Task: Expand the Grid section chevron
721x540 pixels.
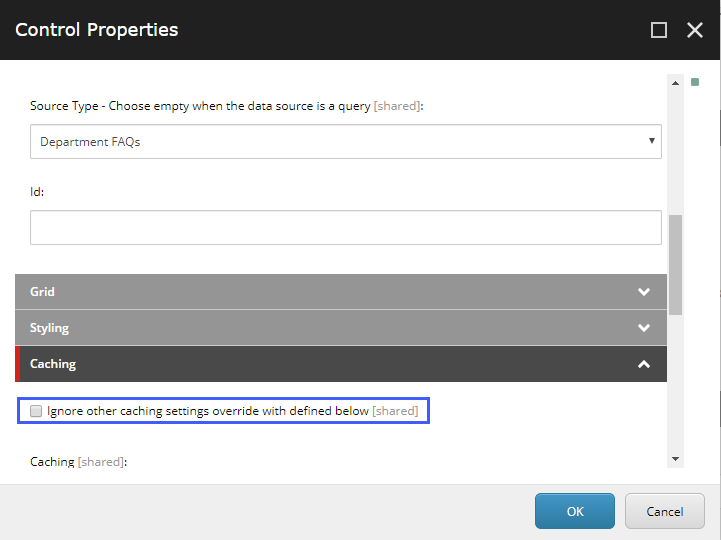Action: click(644, 292)
